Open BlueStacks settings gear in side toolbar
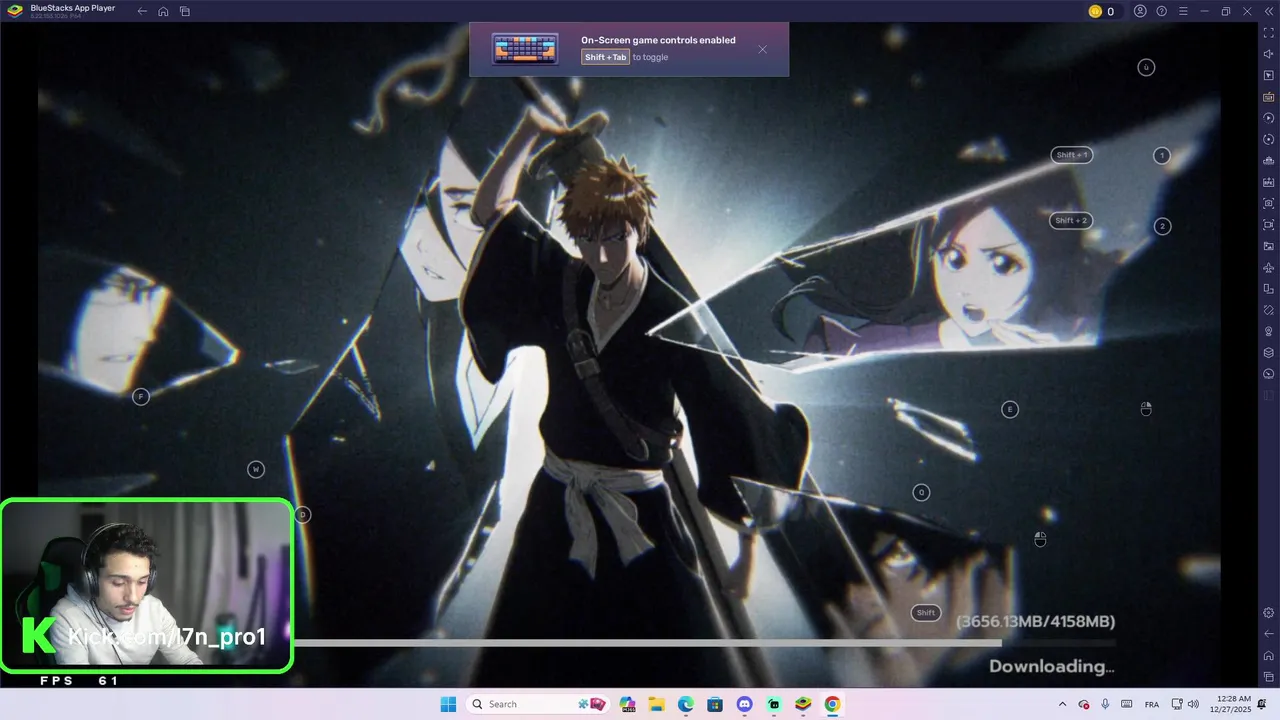The height and width of the screenshot is (720, 1280). click(1269, 612)
